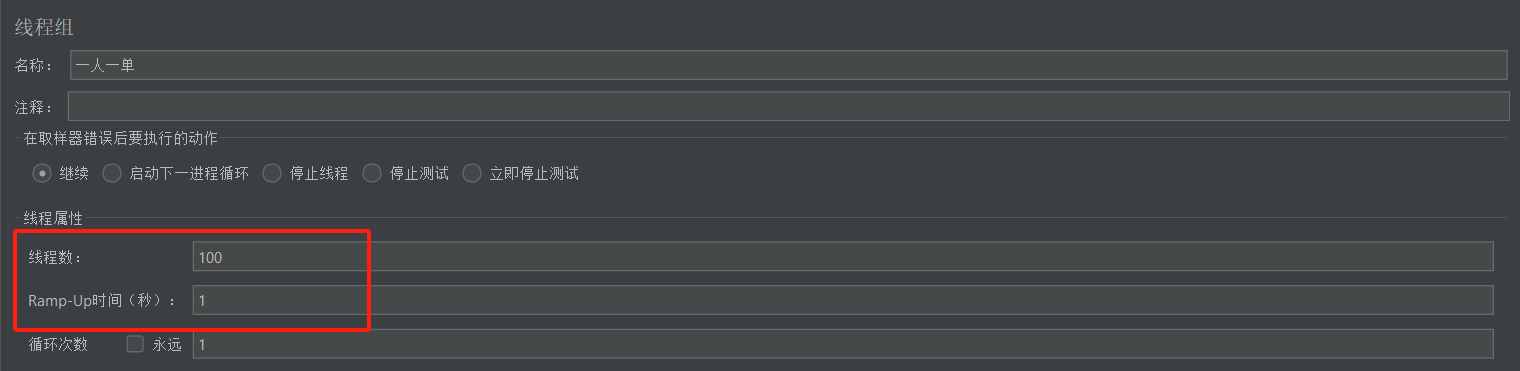Click the 名称 field containing 一人一单
The width and height of the screenshot is (1520, 371).
[x=788, y=65]
